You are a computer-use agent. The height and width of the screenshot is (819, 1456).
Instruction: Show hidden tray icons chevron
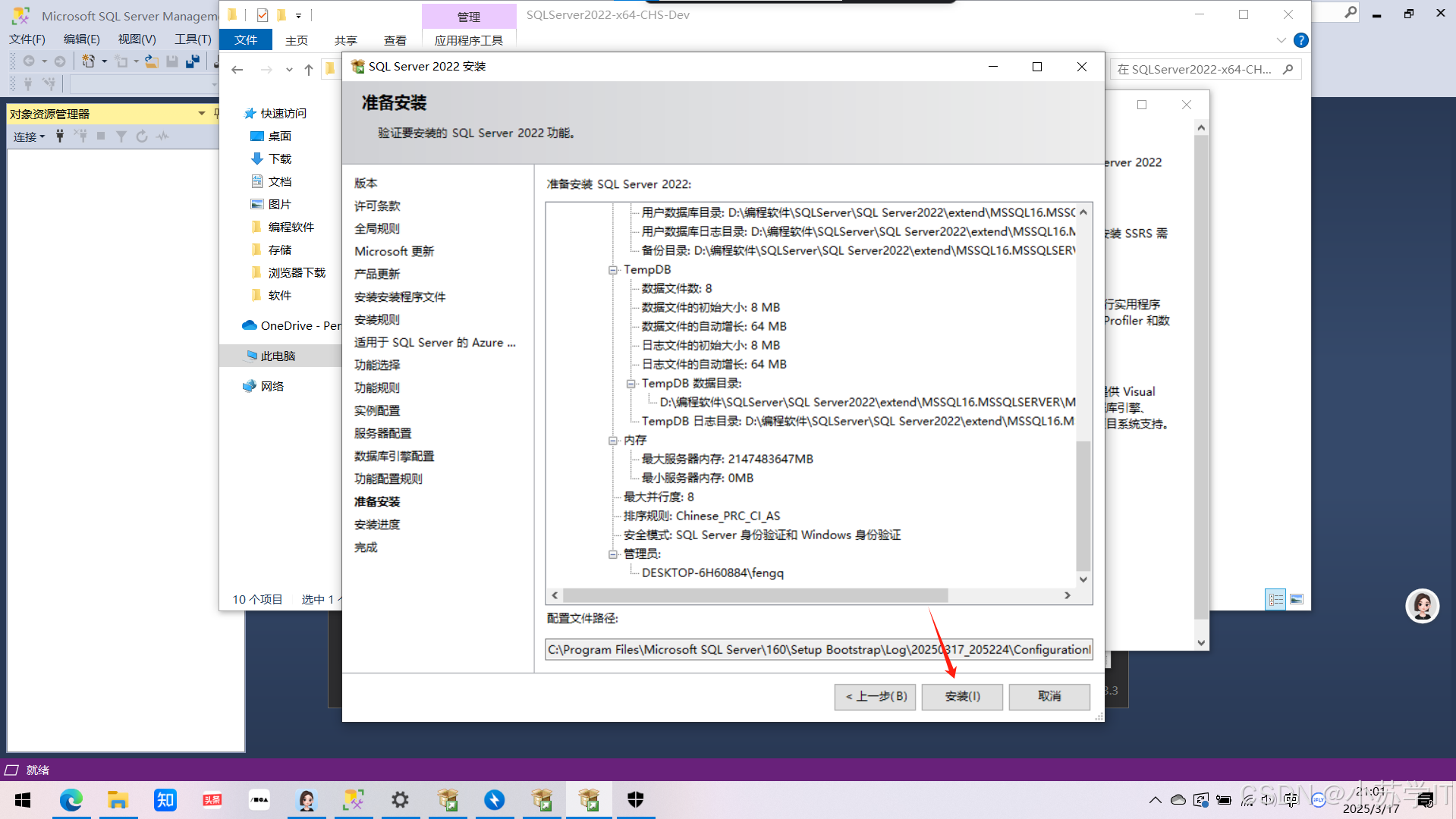pyautogui.click(x=1155, y=800)
